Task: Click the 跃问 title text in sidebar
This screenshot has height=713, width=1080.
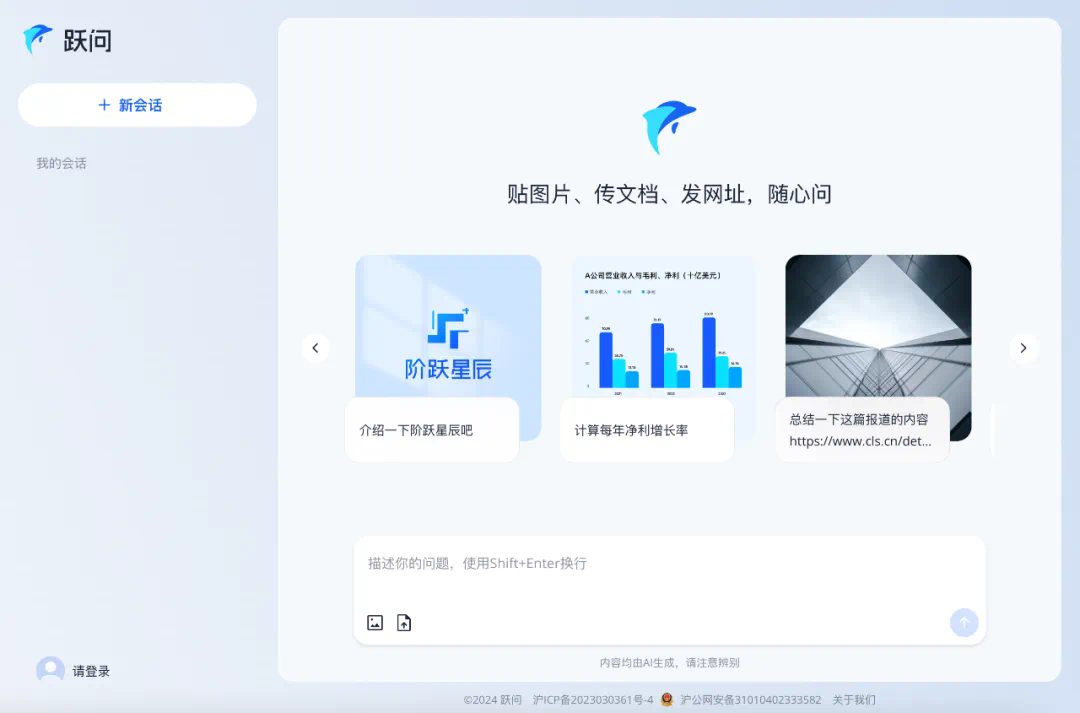Action: (87, 41)
